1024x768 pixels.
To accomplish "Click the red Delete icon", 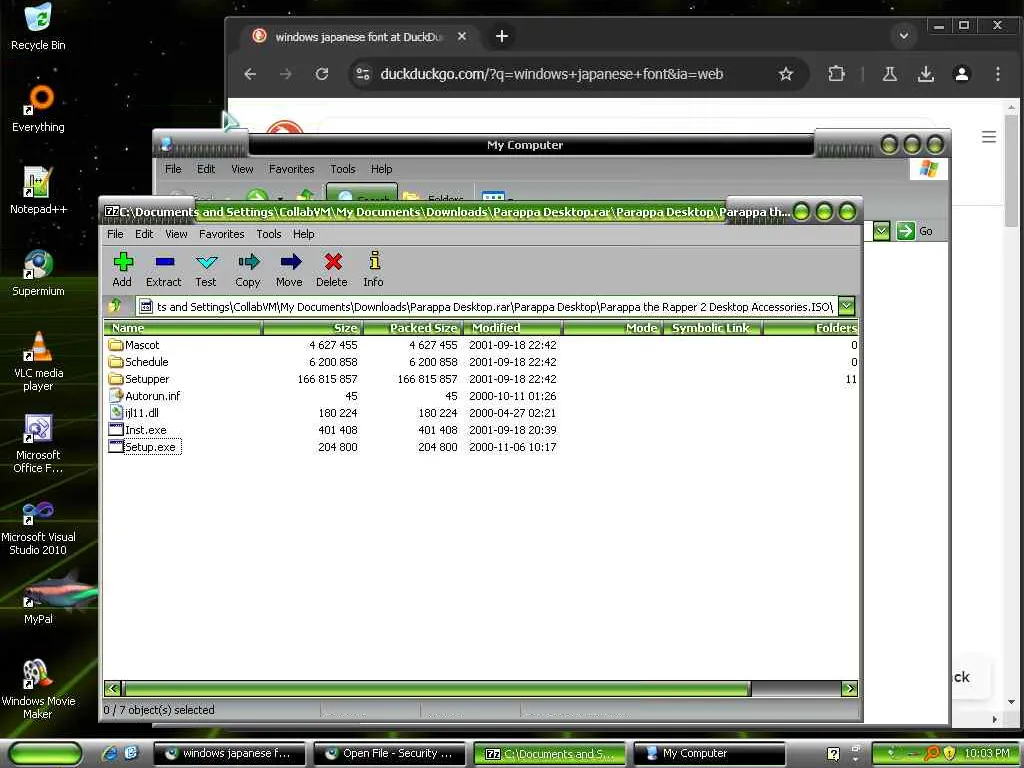I will tap(332, 270).
